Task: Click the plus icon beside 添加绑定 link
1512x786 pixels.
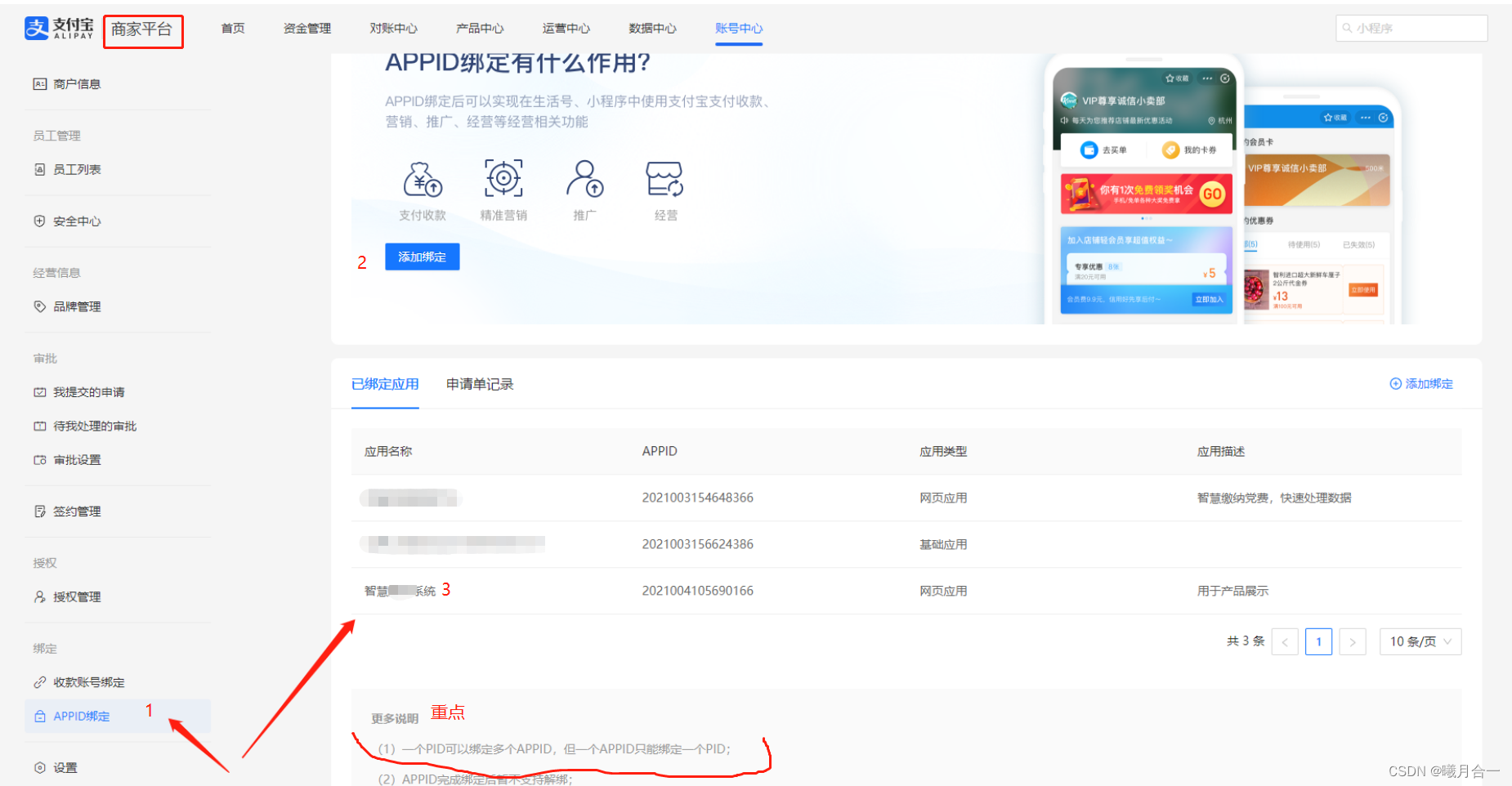Action: coord(1396,384)
